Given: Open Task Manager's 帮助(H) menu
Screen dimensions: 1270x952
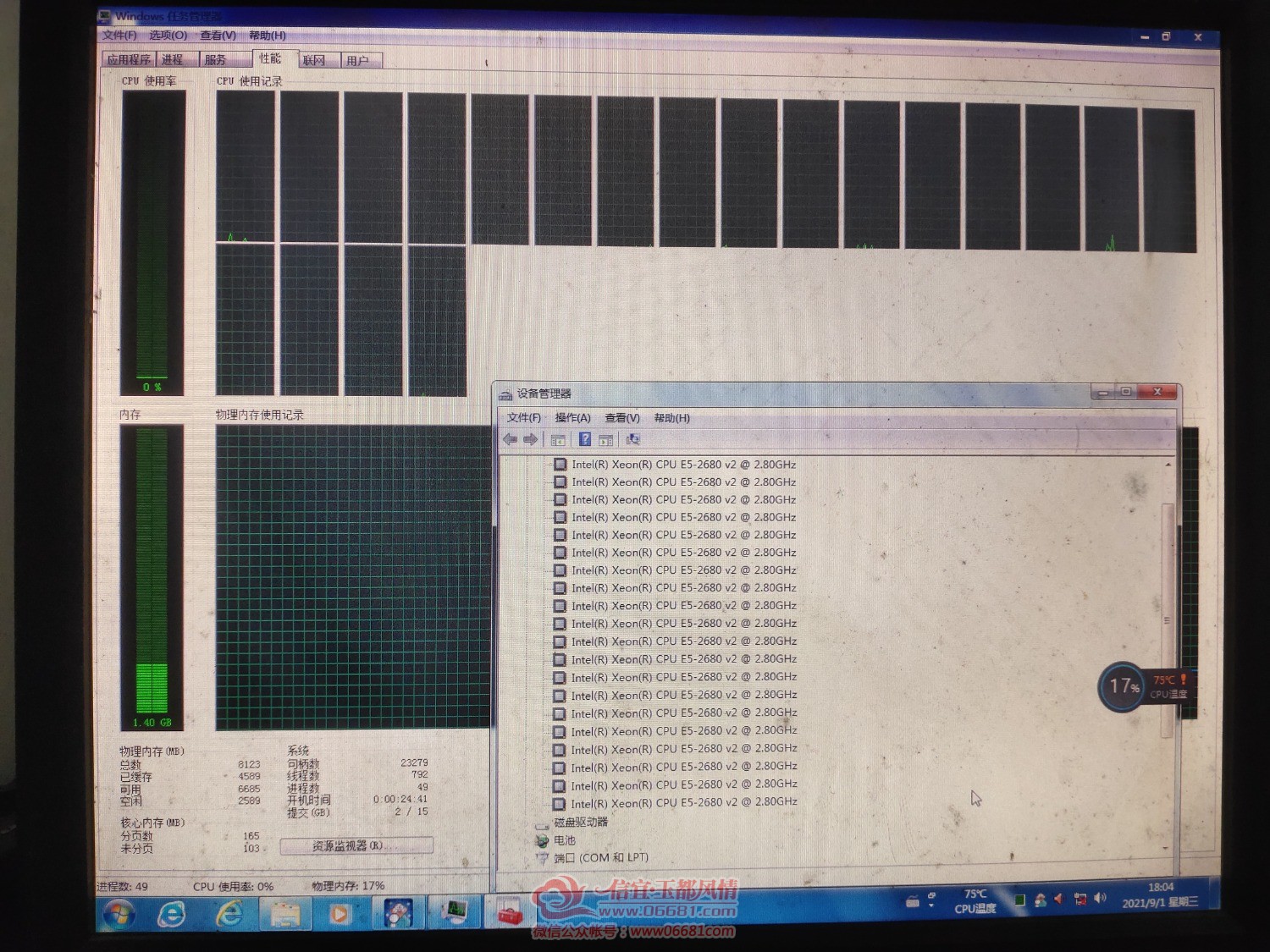Looking at the screenshot, I should tap(267, 36).
